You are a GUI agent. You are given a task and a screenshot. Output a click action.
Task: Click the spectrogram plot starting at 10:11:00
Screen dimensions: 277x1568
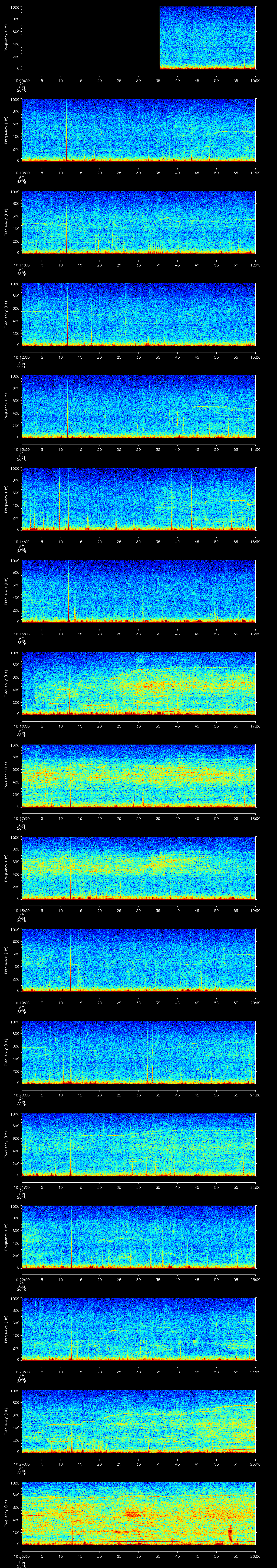138,223
